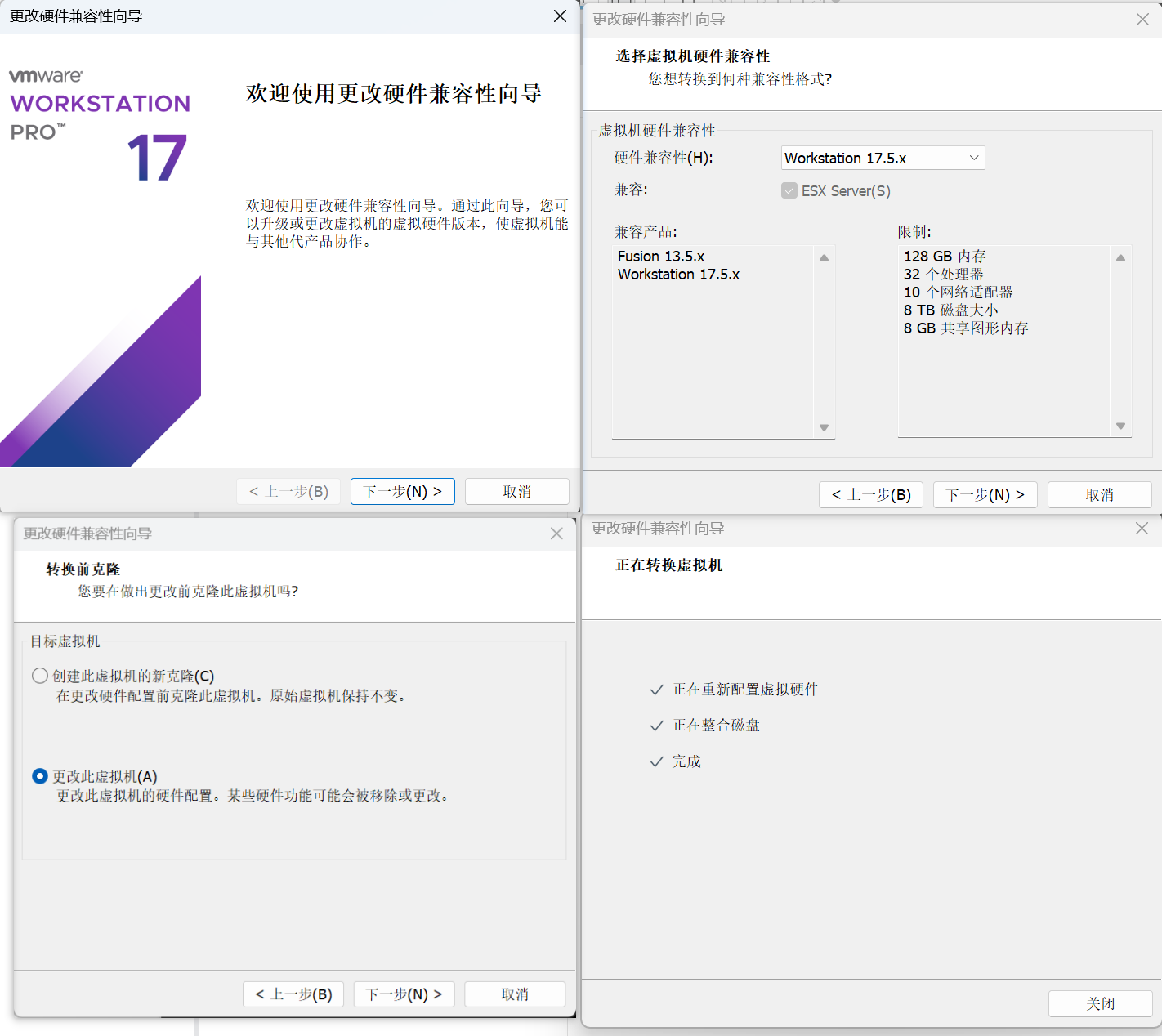
Task: Enable the ESX Server(S) compatibility checkbox
Action: [x=789, y=190]
